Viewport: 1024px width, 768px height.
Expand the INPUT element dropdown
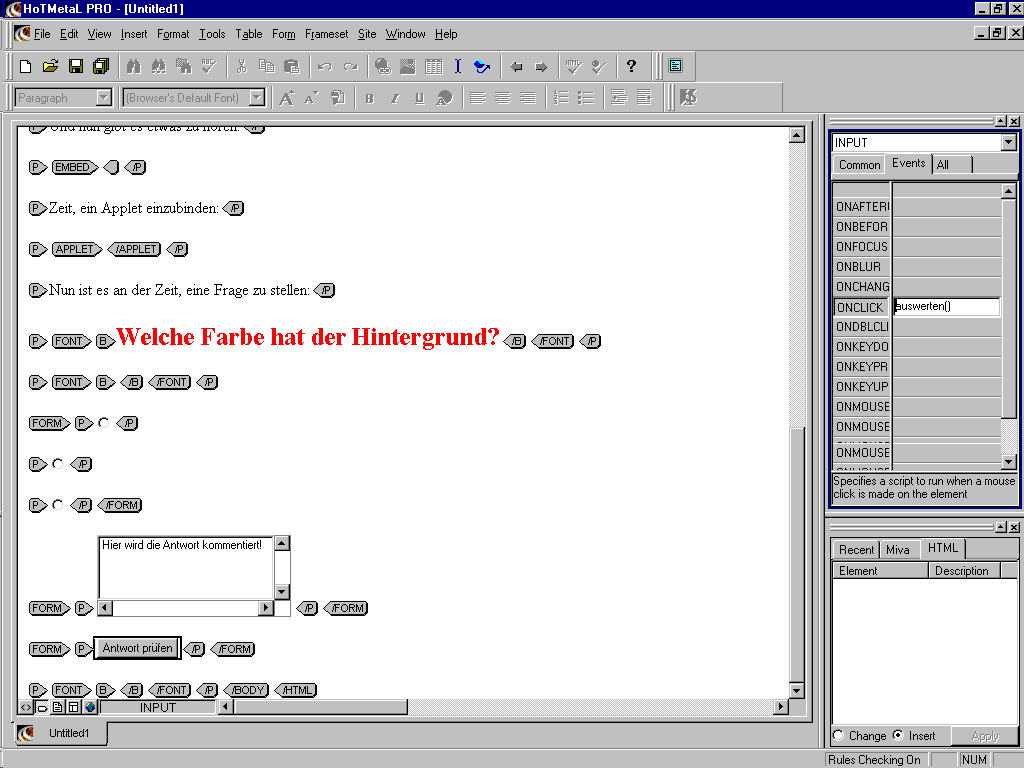point(1008,143)
